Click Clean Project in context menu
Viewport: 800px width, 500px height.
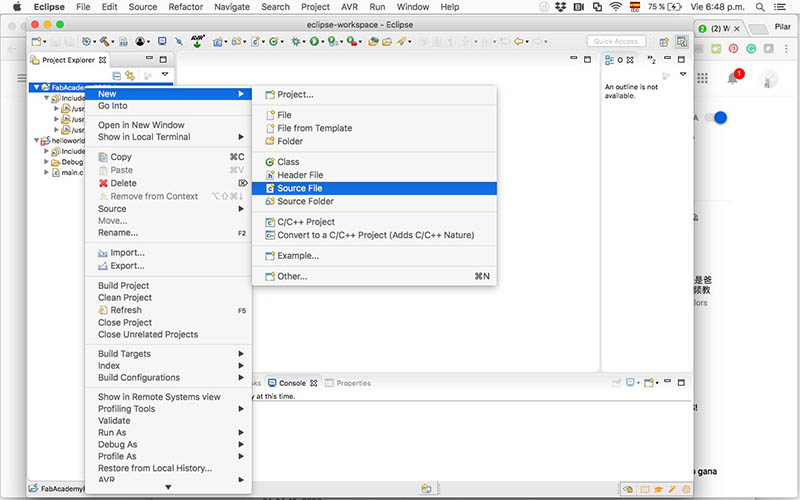(168, 297)
